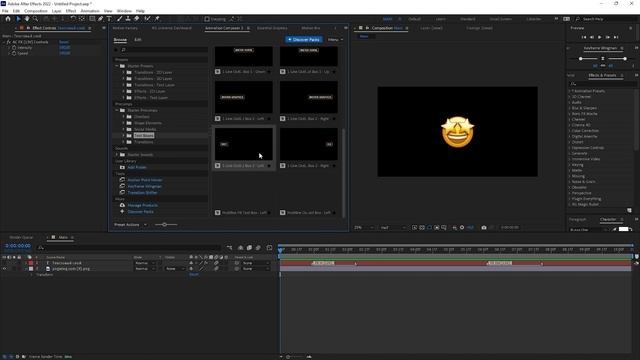Open Manage Products cloud icon
The image size is (640, 360).
pos(122,205)
